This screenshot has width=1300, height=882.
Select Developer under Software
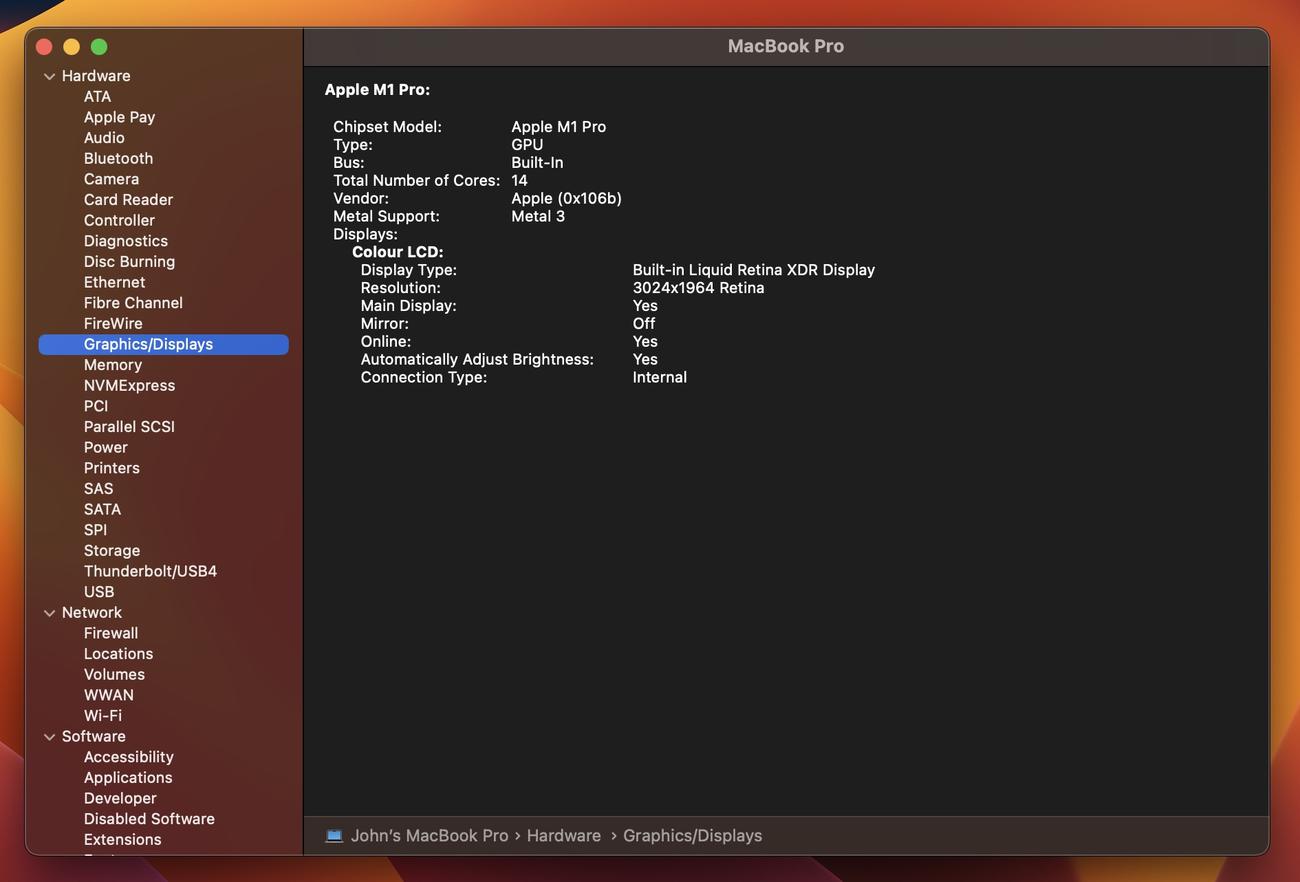(120, 799)
